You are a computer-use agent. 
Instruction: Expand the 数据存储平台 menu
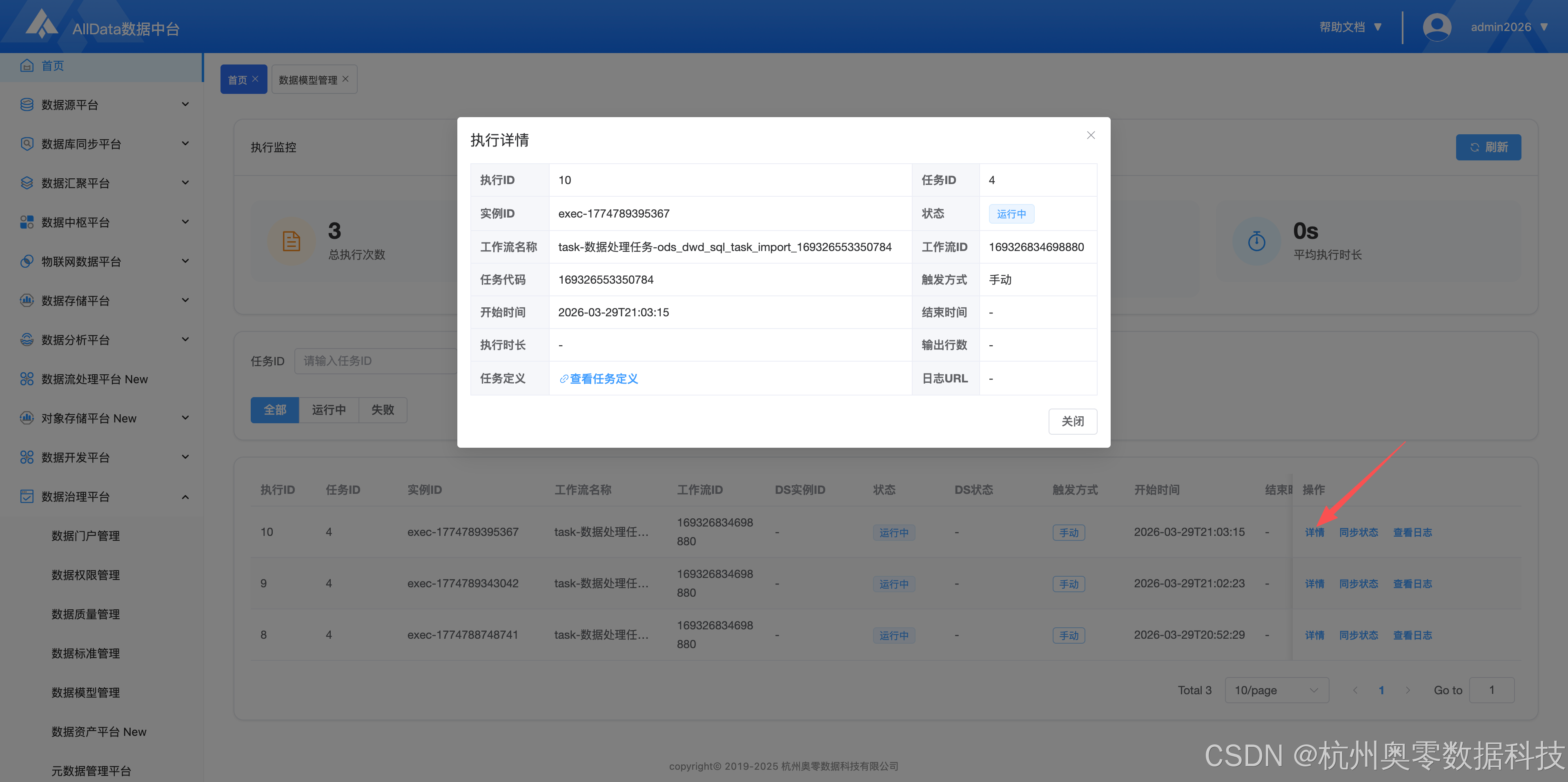(x=185, y=300)
